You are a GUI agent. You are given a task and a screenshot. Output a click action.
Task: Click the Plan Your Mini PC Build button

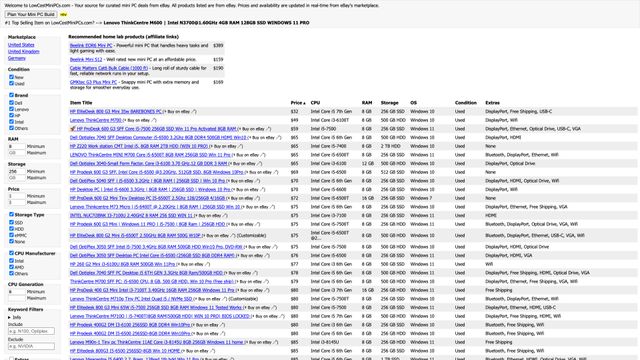(x=31, y=14)
